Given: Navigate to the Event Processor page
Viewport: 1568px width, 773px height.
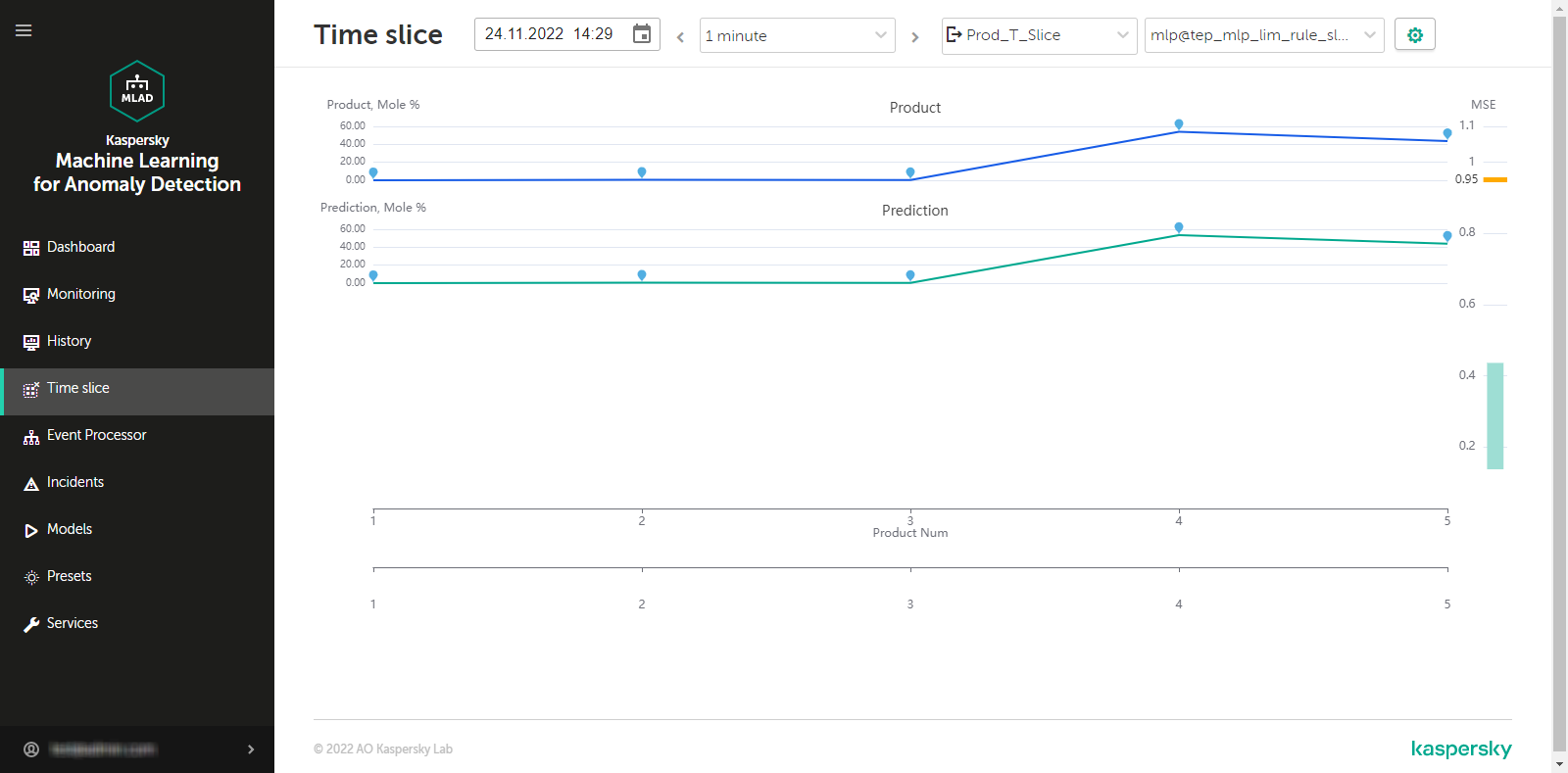Looking at the screenshot, I should [x=96, y=435].
